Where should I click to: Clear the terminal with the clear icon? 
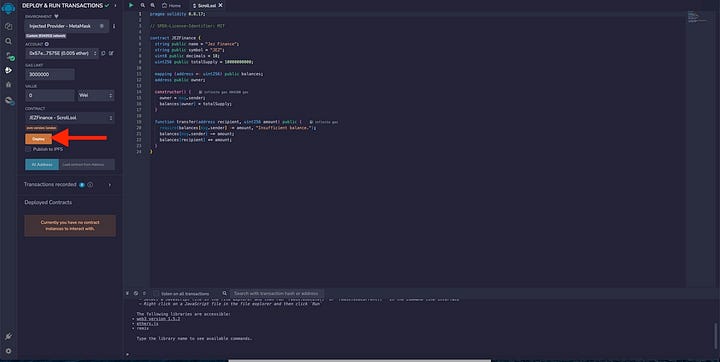pos(136,293)
